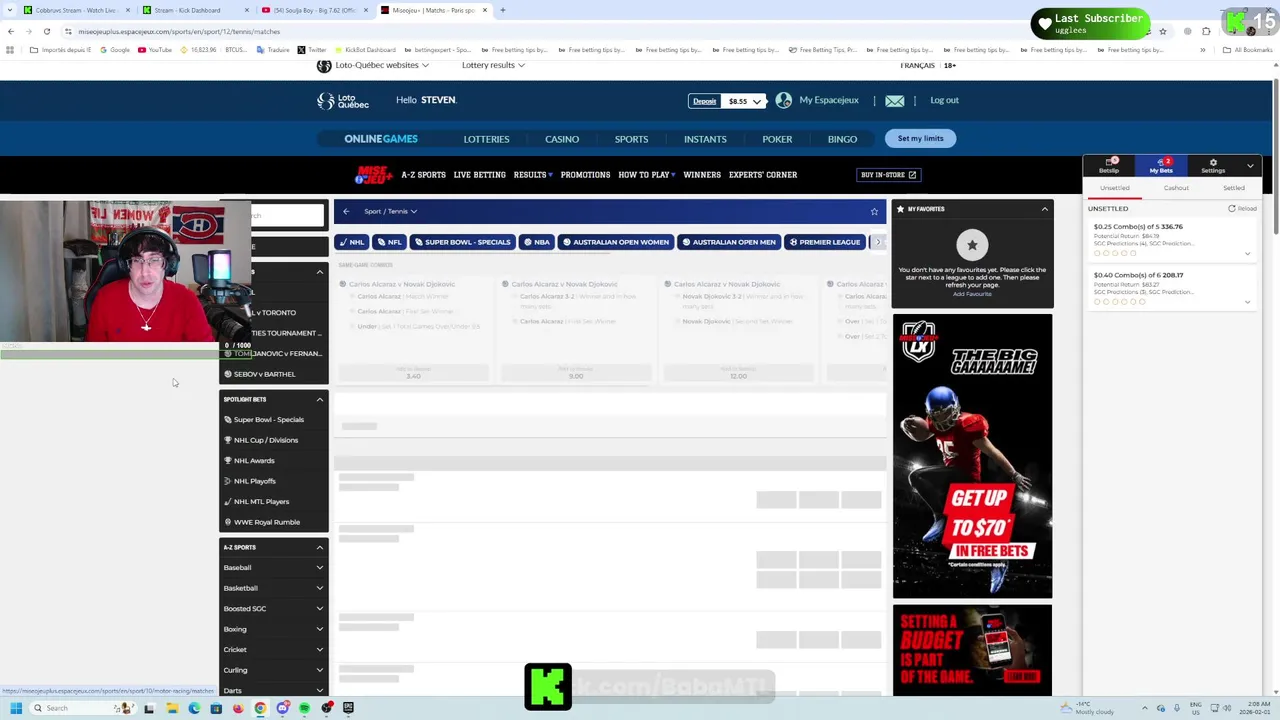The height and width of the screenshot is (720, 1280).
Task: Click the Reload icon in Unsettled bets
Action: (x=1232, y=209)
